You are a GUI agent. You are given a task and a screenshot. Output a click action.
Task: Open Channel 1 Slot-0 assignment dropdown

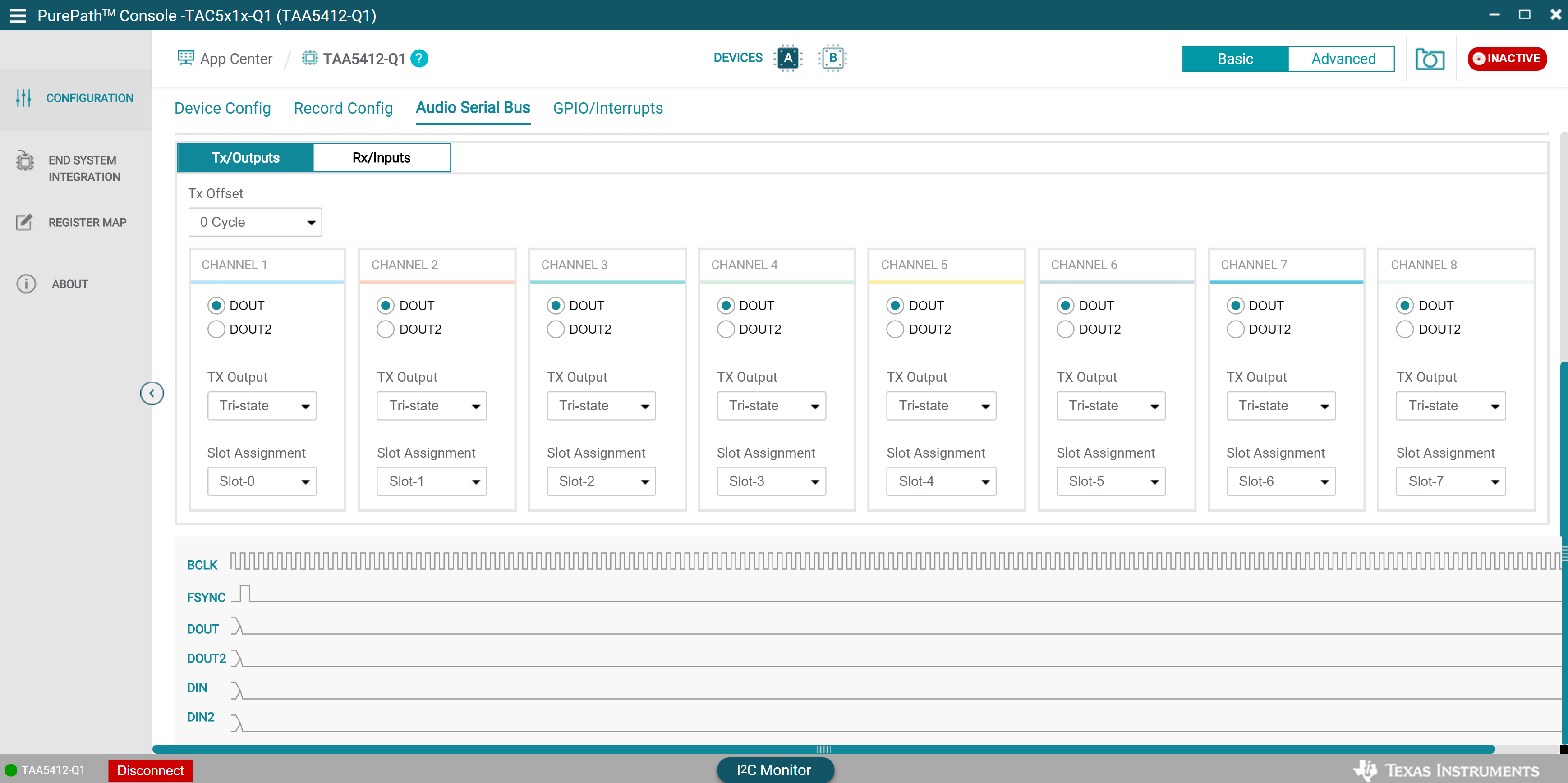pos(262,481)
